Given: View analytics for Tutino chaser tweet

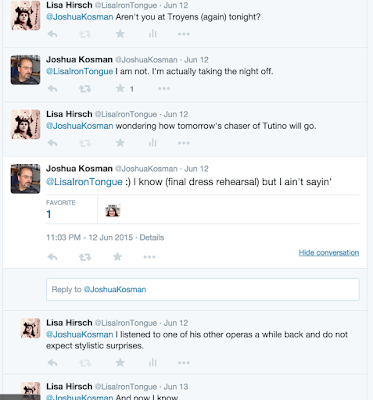Looking at the screenshot, I should (152, 143).
